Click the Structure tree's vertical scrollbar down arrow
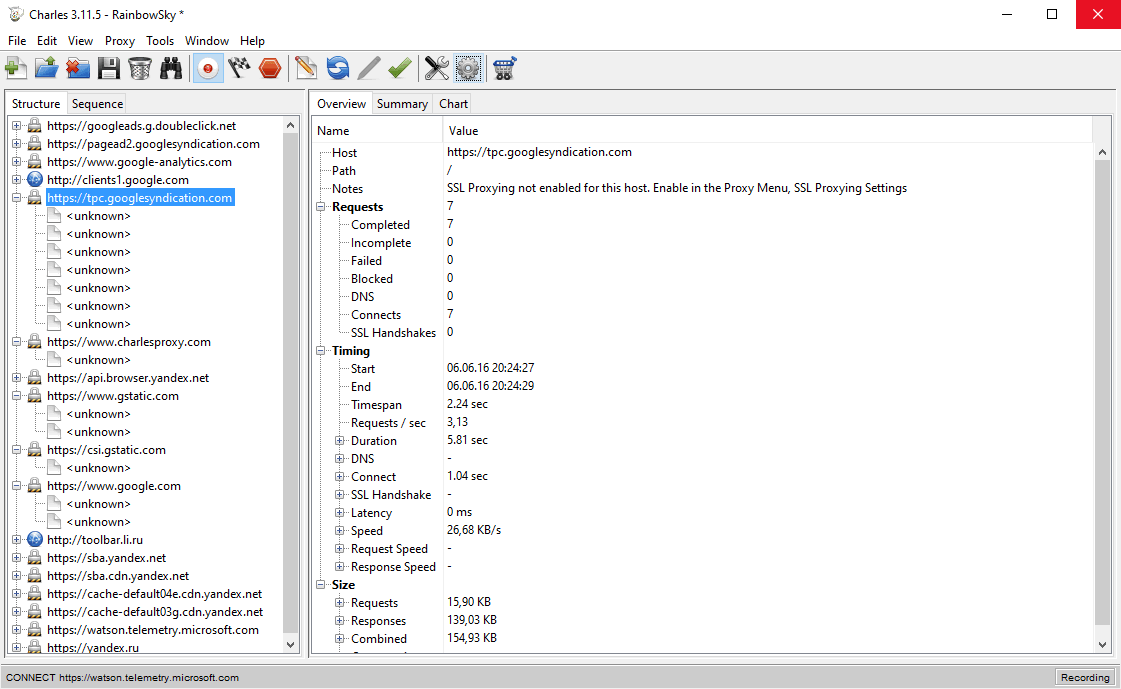The width and height of the screenshot is (1121, 689). [x=290, y=644]
